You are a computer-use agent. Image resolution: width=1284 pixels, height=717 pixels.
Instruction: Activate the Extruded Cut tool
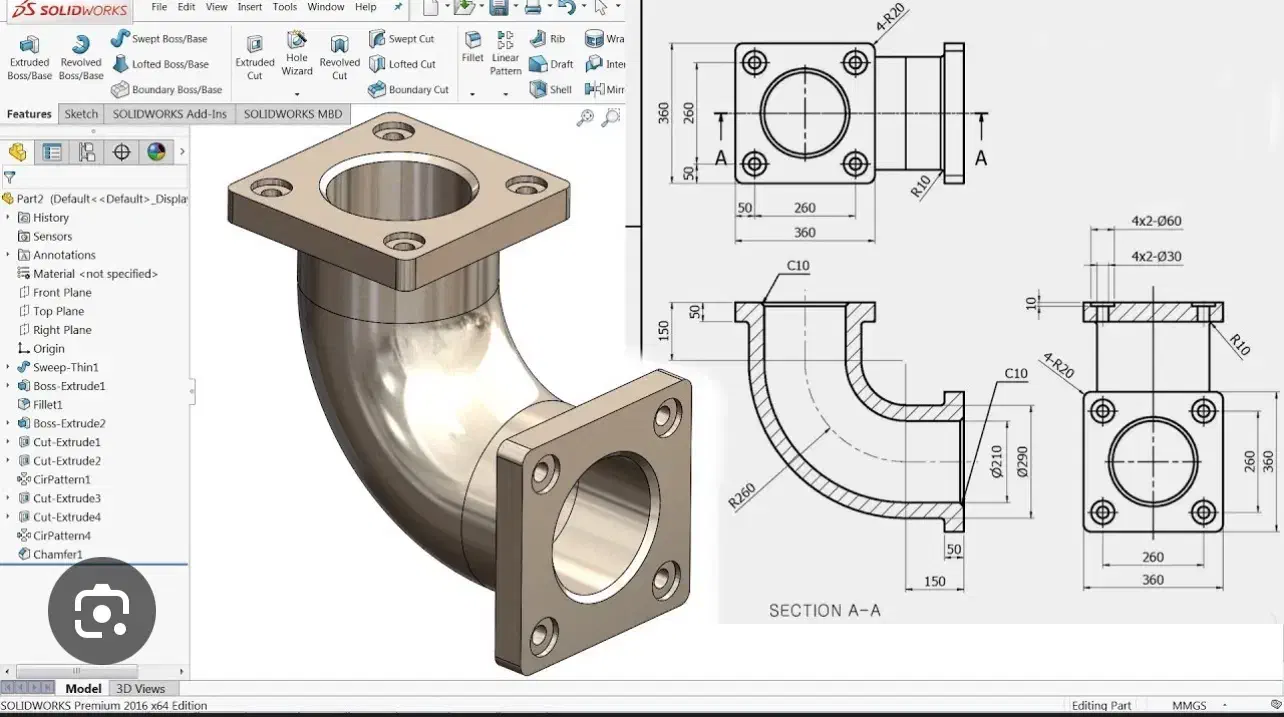[x=255, y=58]
